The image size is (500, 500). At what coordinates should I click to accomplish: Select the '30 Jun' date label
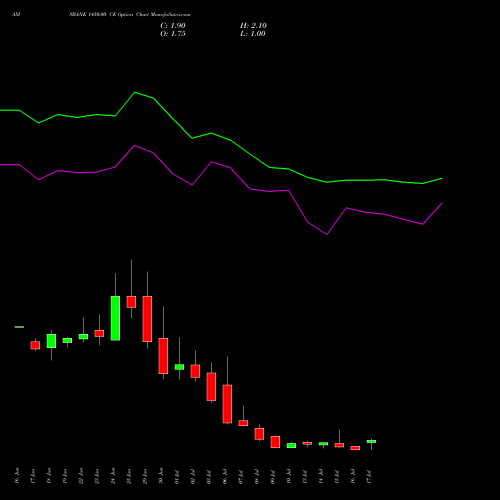click(161, 476)
